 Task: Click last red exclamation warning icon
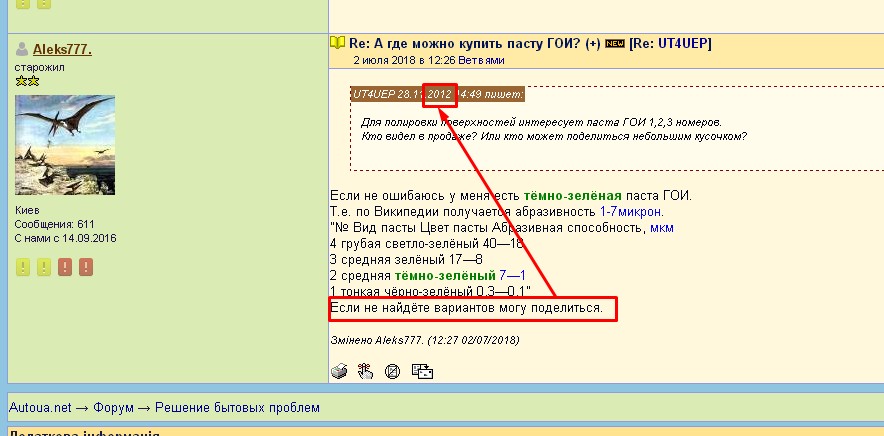(x=86, y=267)
